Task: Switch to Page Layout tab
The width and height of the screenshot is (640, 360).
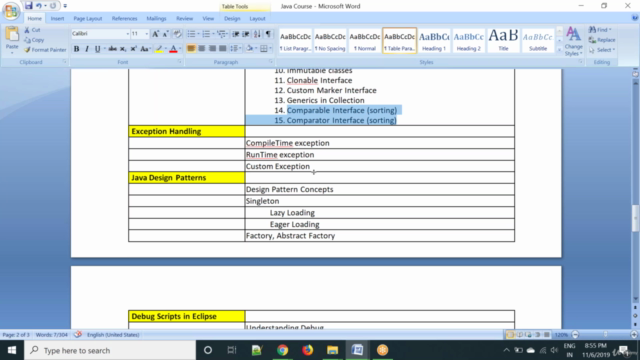Action: tap(88, 18)
